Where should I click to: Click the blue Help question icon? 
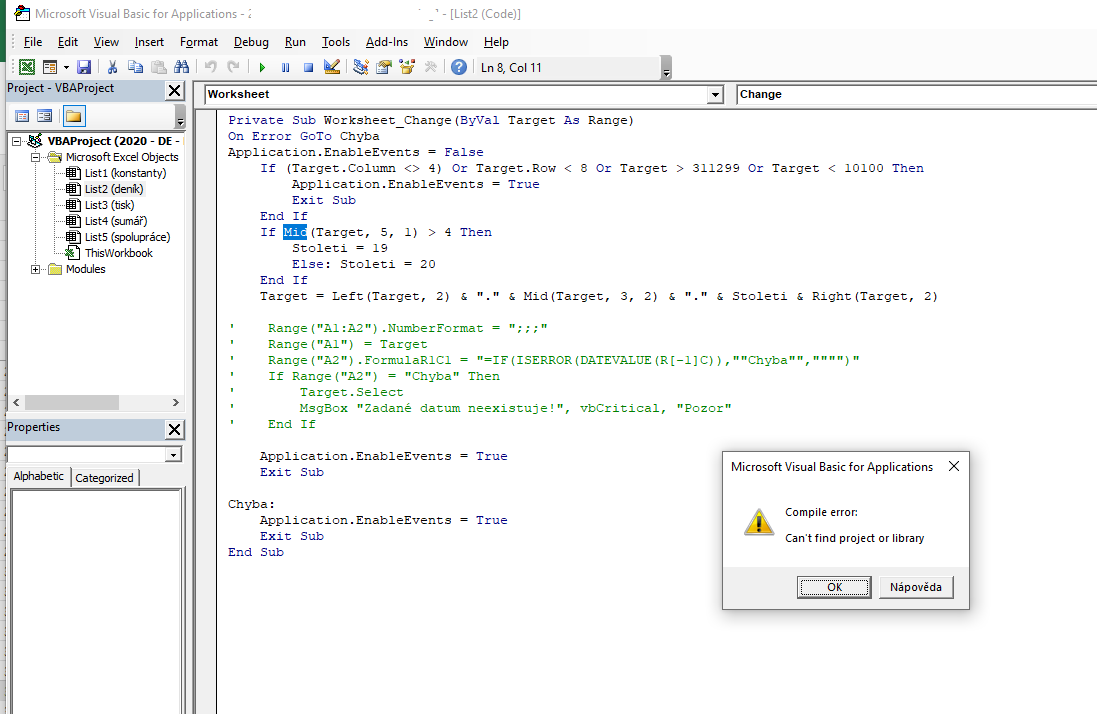pos(459,67)
